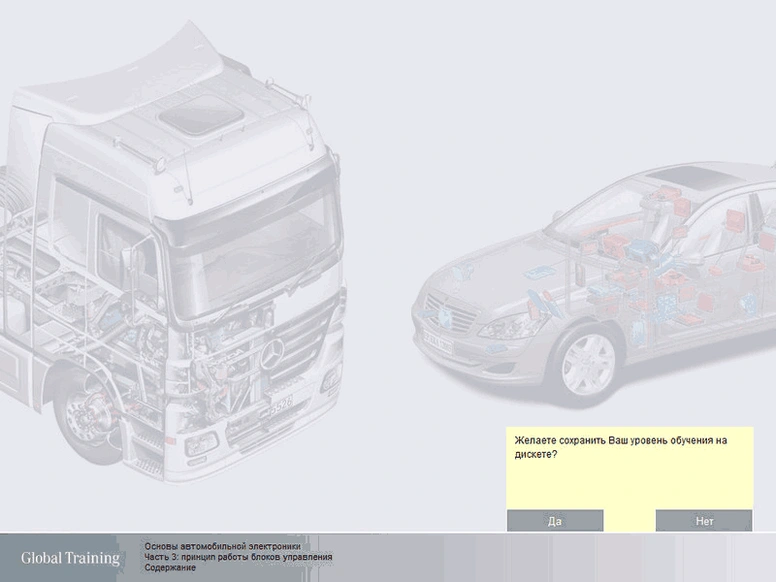Click the "Да" button to save progress
Viewport: 776px width, 582px height.
555,521
